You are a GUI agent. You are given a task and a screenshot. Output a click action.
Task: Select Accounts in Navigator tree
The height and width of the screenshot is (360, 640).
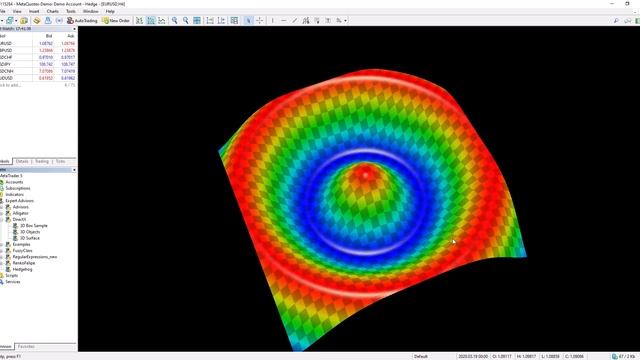14,182
